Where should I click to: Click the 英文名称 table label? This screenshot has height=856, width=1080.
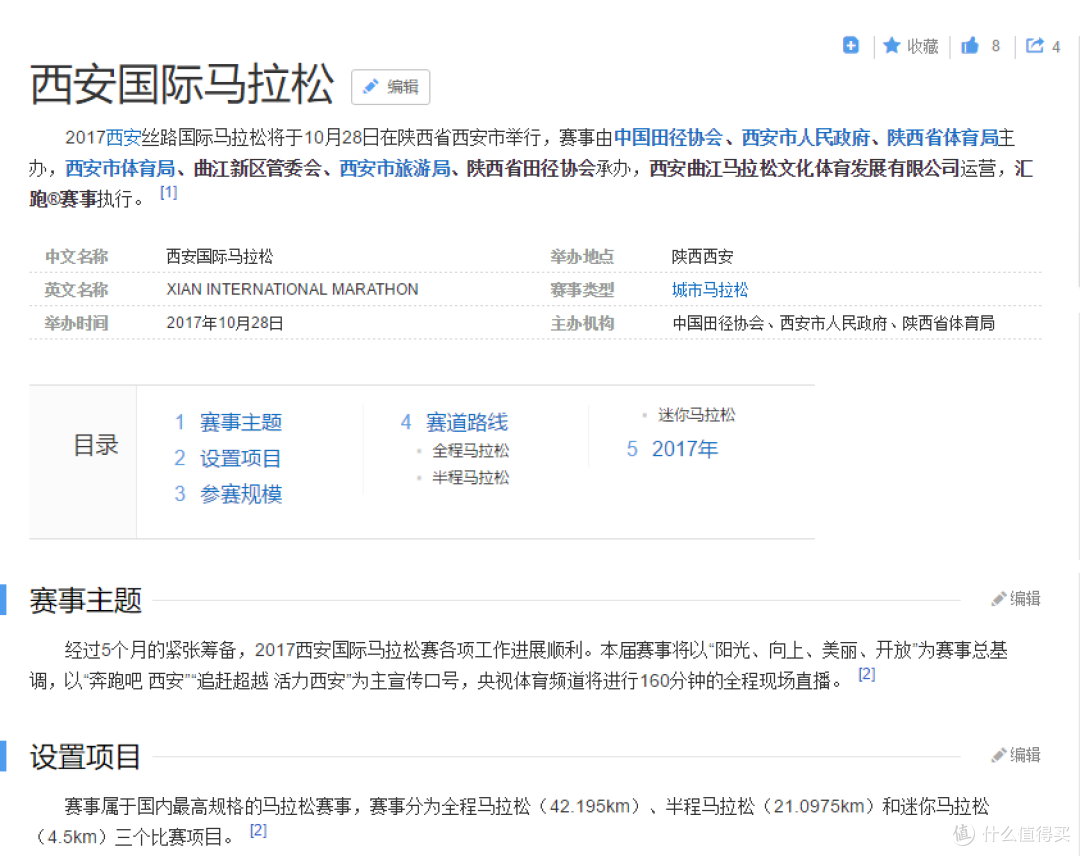[76, 290]
